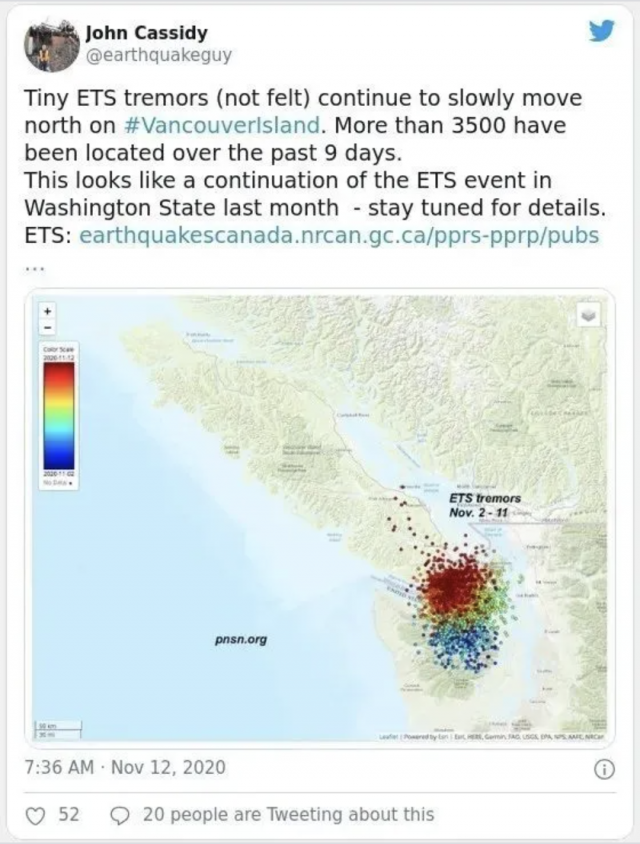
Task: Click the ETS tremors Nov. 2-11 label
Action: tap(485, 505)
